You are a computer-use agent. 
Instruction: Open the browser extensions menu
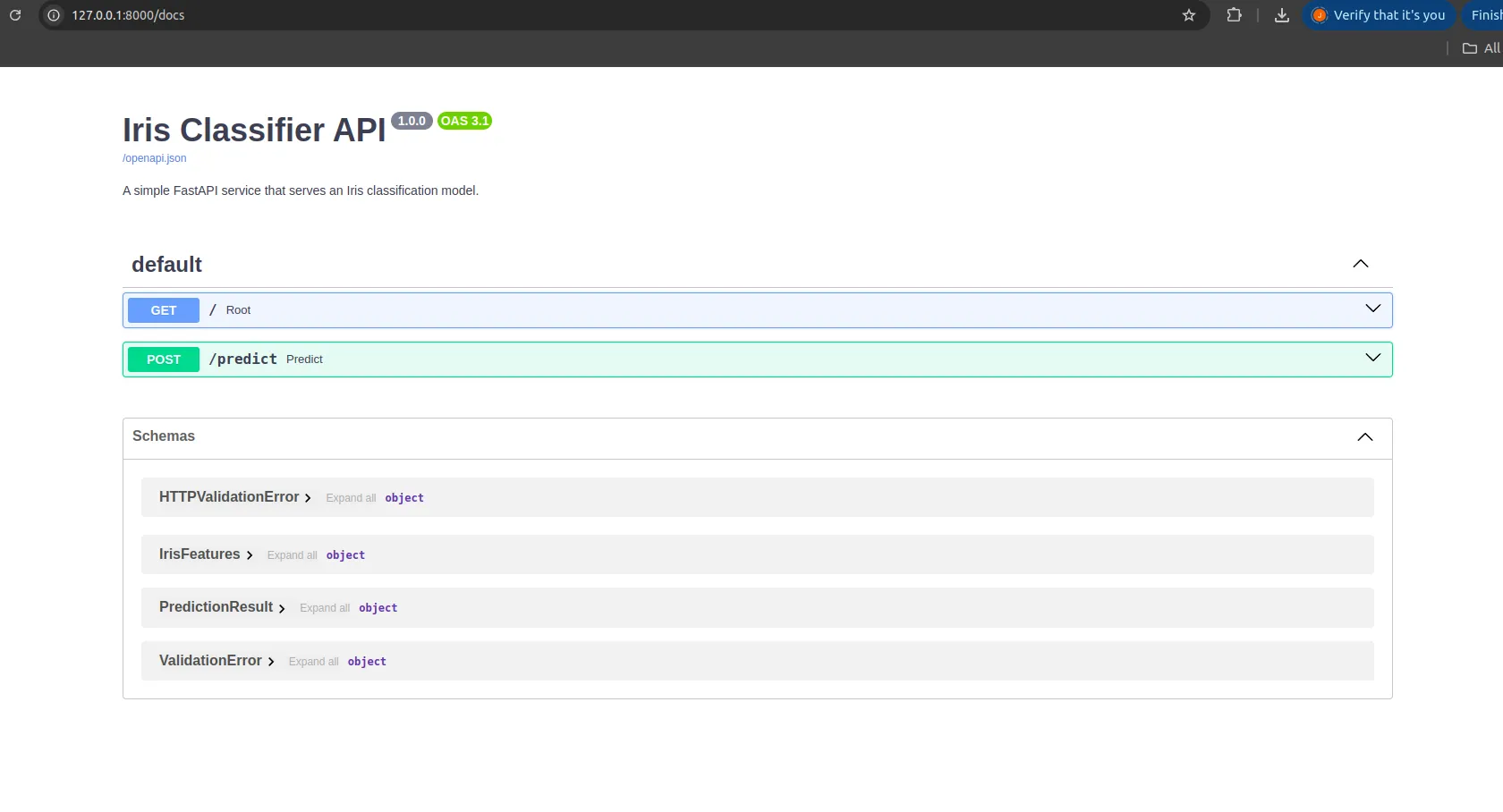pos(1234,15)
